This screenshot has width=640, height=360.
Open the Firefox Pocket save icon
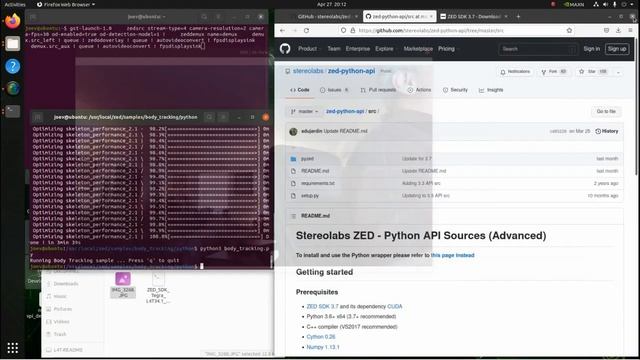pos(607,30)
